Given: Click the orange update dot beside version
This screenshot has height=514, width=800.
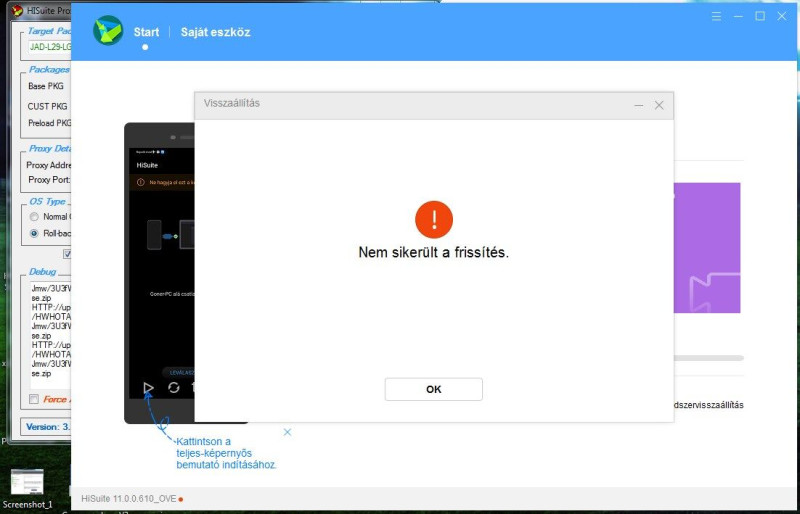Looking at the screenshot, I should point(181,499).
